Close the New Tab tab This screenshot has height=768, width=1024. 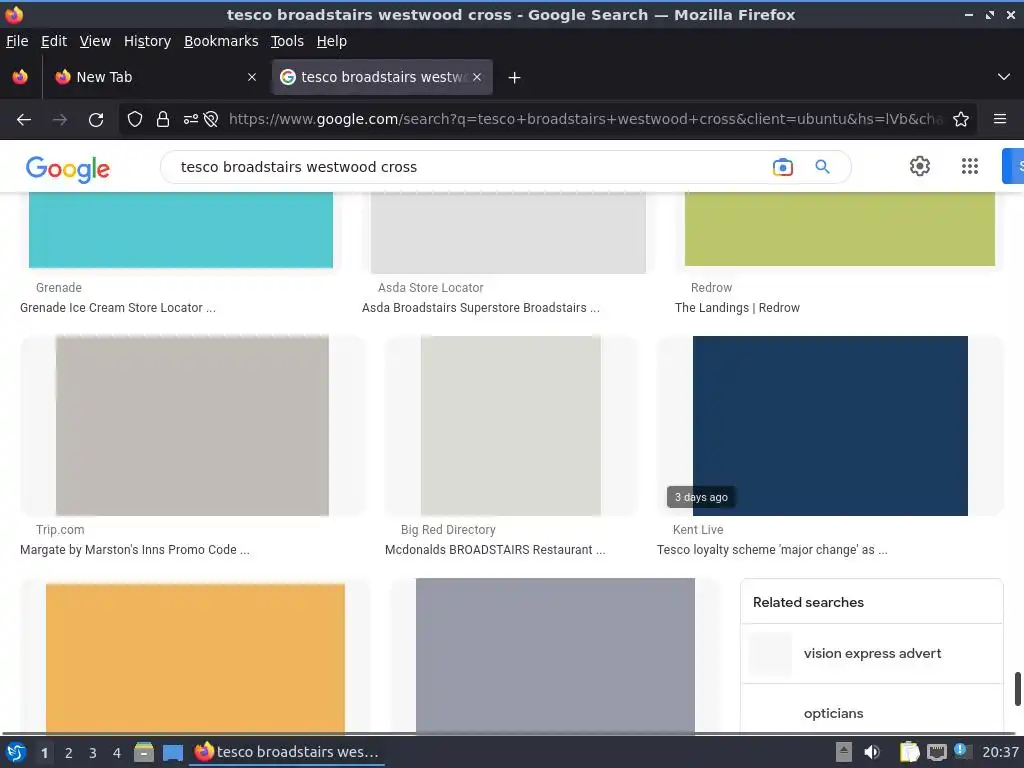coord(252,77)
